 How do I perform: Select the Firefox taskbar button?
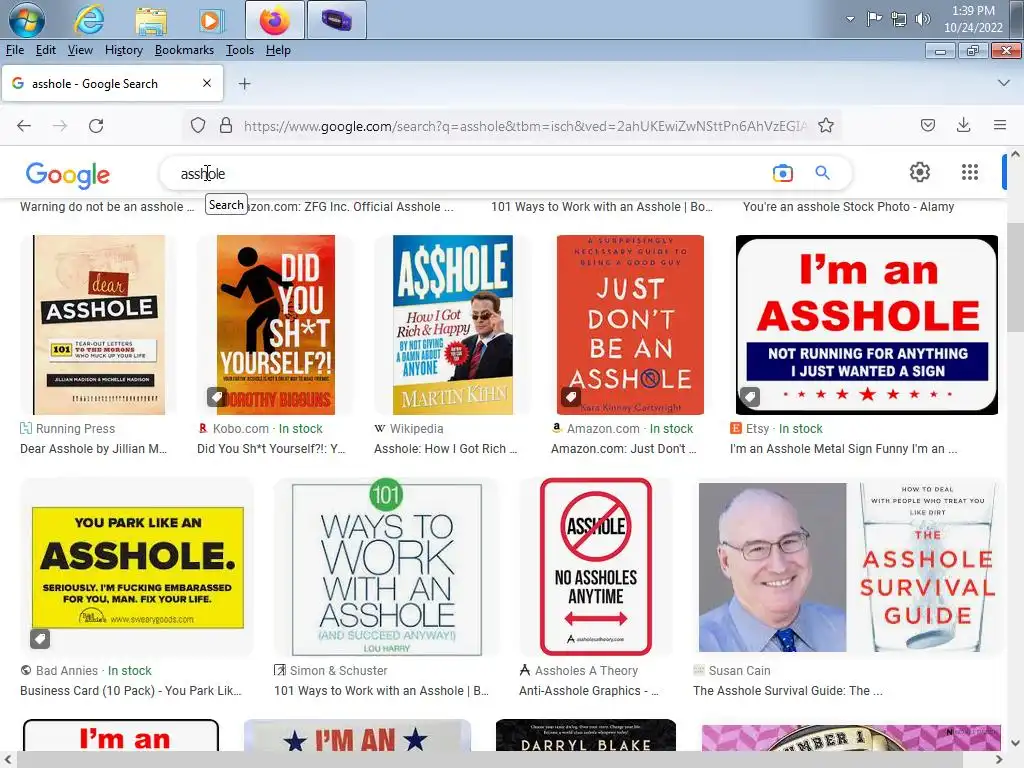pos(275,20)
